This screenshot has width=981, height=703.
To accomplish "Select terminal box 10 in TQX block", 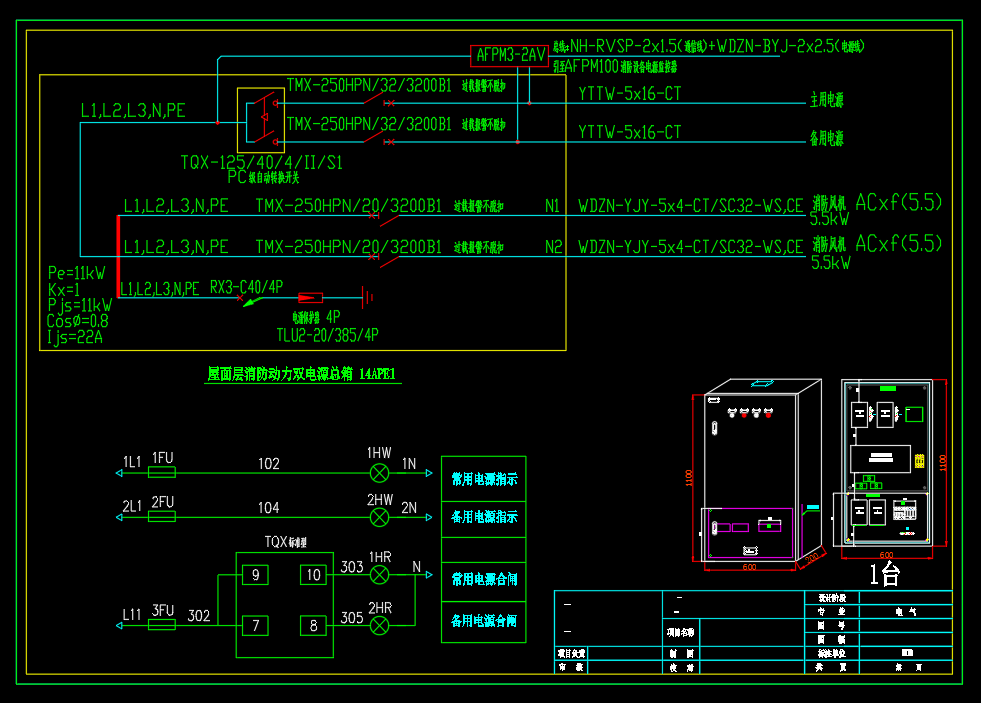I will point(313,575).
